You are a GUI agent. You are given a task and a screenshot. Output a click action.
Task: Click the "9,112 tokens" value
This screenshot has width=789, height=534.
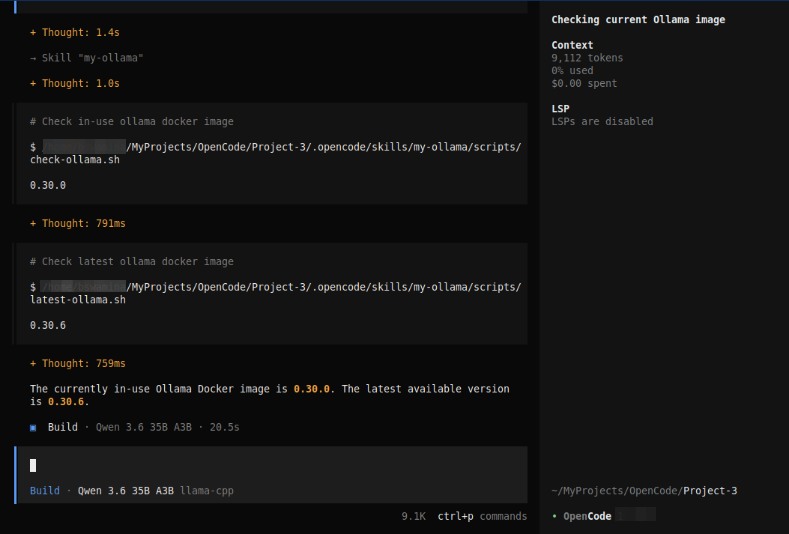click(x=587, y=57)
